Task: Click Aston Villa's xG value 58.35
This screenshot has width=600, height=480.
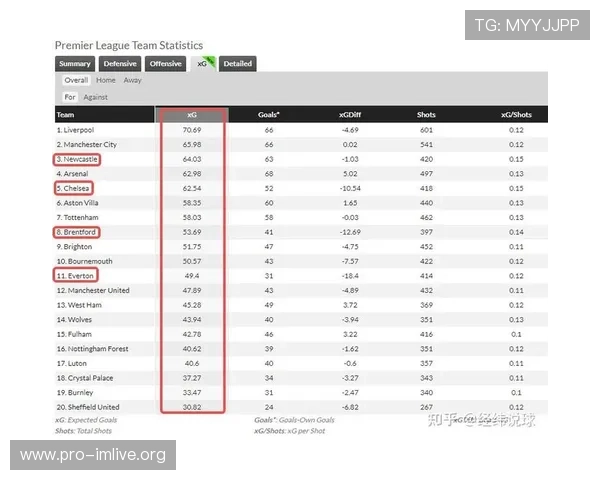Action: [x=192, y=203]
